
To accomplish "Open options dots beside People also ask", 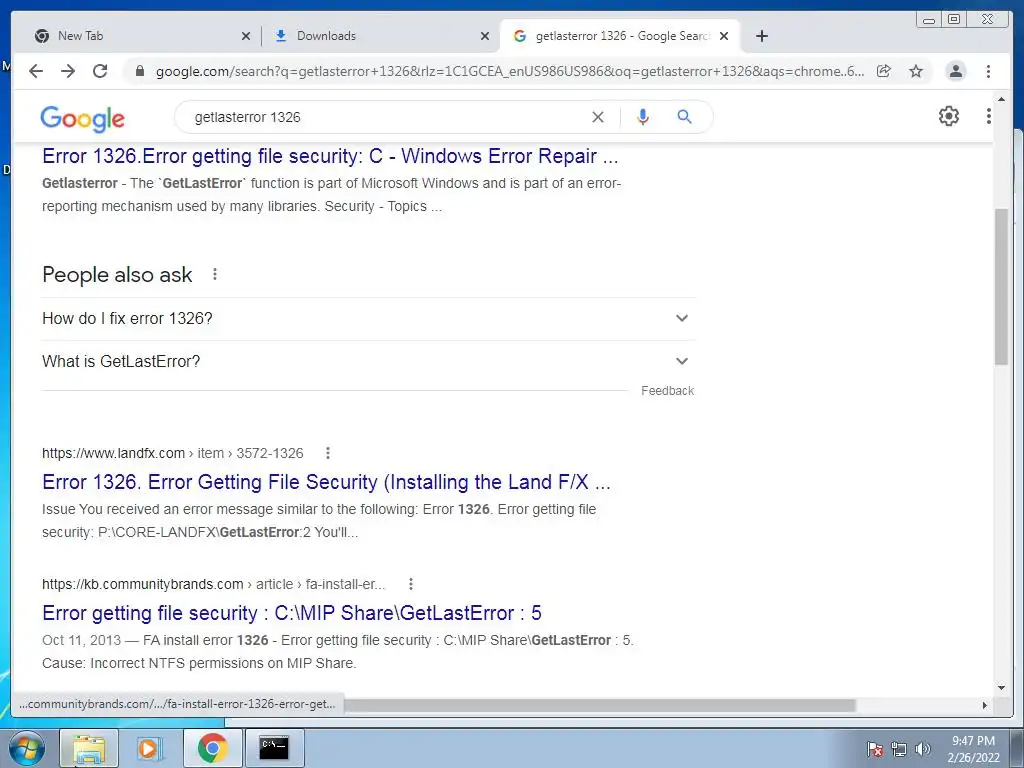I will 215,274.
